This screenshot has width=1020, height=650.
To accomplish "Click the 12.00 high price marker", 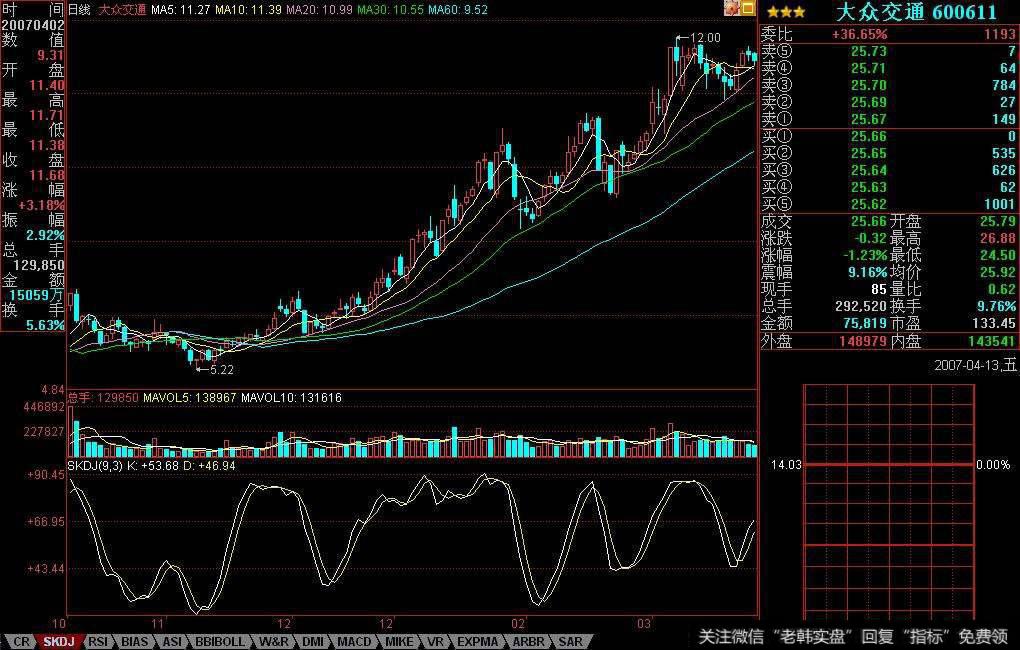I will (x=704, y=38).
